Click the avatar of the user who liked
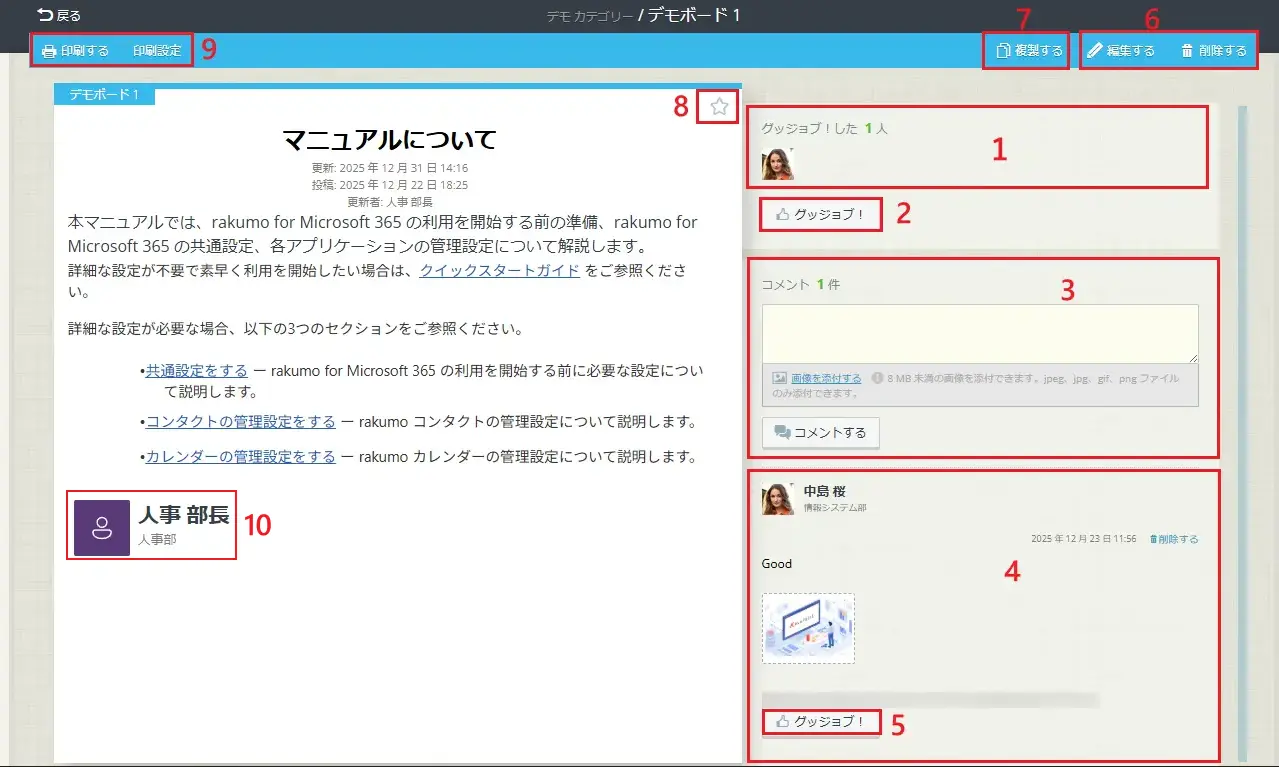Image resolution: width=1279 pixels, height=767 pixels. pyautogui.click(x=778, y=164)
